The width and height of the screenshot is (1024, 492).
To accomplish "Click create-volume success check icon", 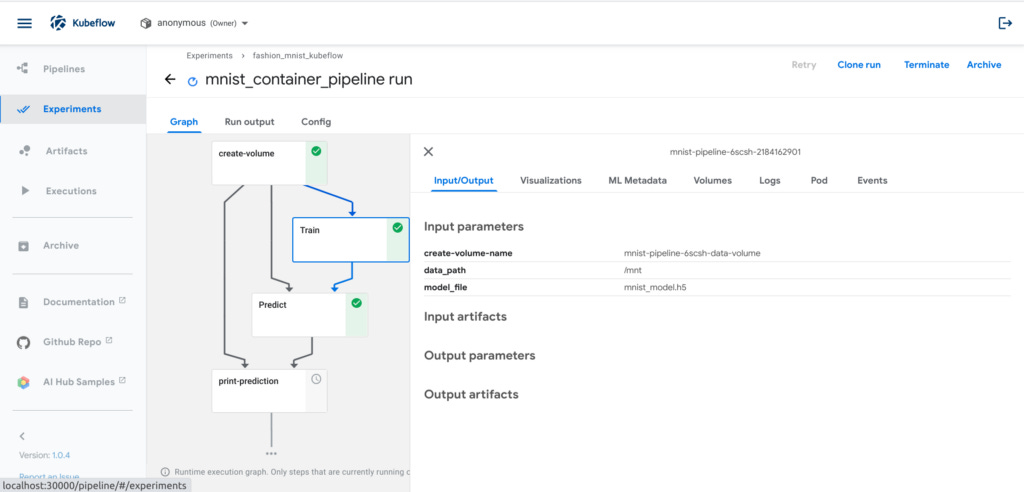I will click(x=316, y=151).
